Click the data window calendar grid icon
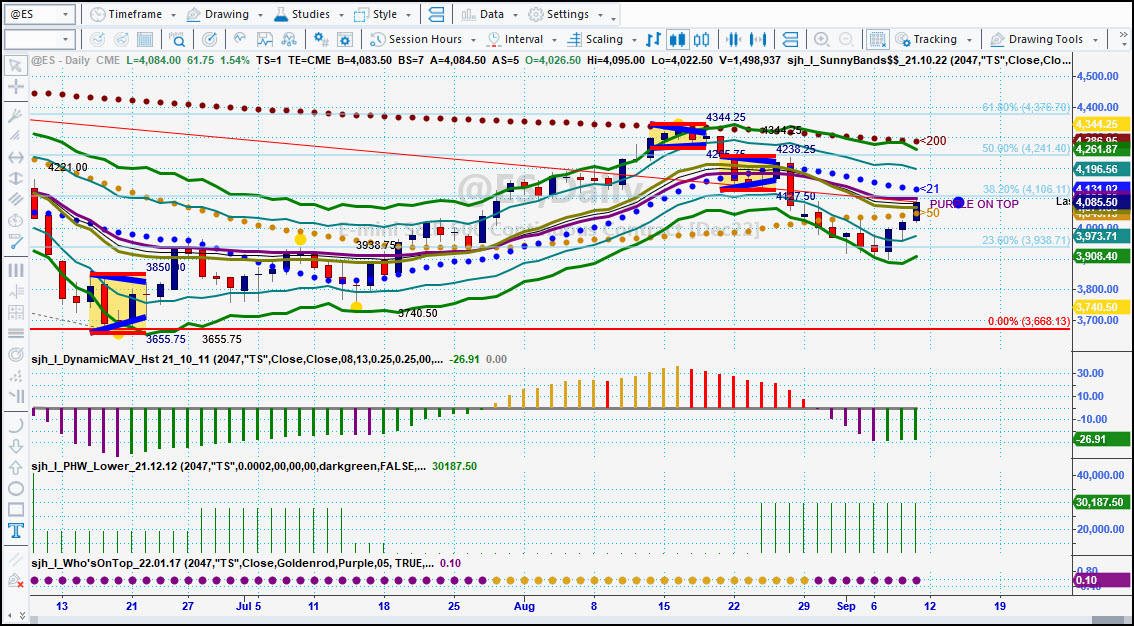 click(145, 39)
